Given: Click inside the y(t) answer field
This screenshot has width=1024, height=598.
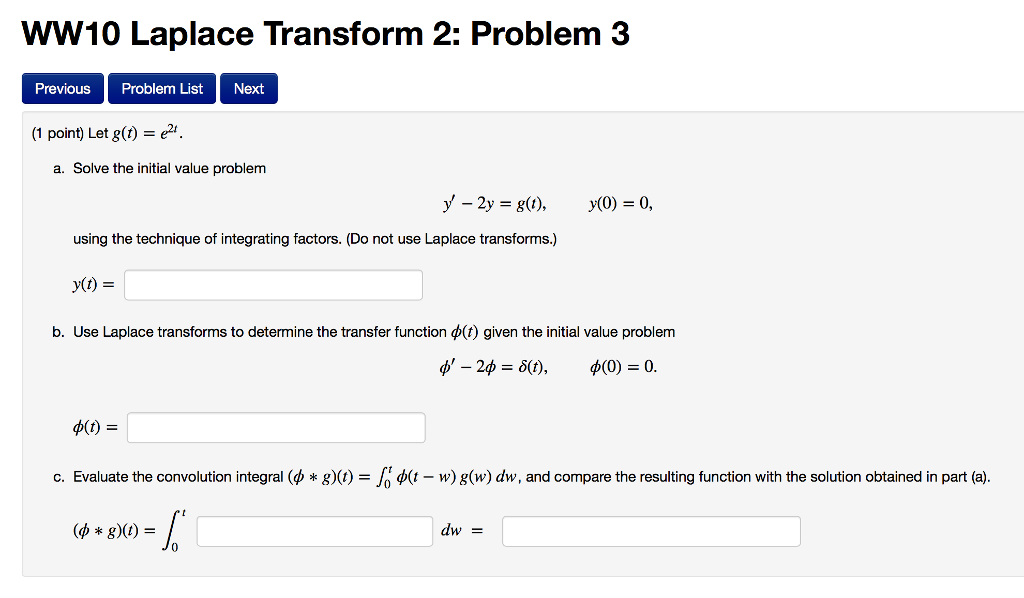Looking at the screenshot, I should (x=273, y=284).
